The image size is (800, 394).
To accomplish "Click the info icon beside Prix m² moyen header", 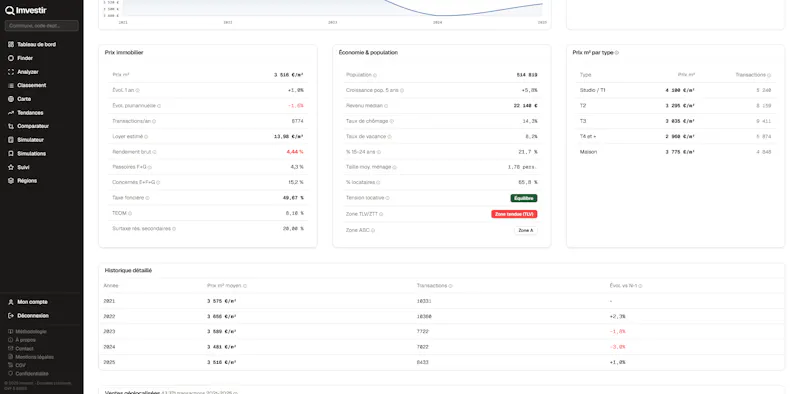I will pyautogui.click(x=245, y=286).
